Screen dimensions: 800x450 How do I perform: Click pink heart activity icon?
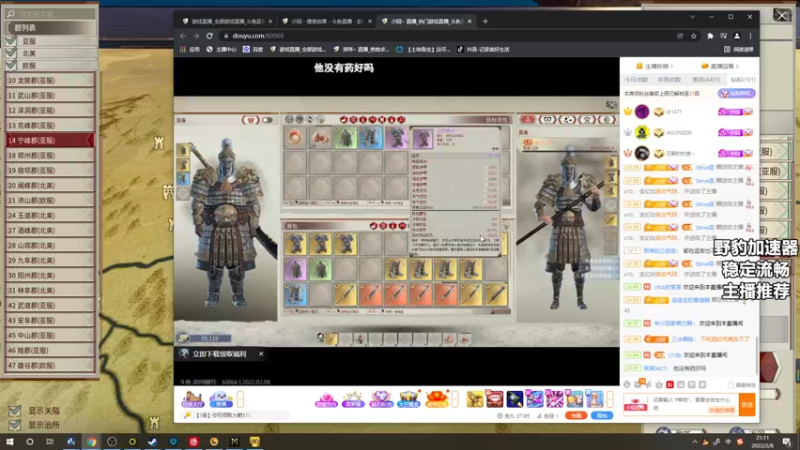(x=326, y=399)
